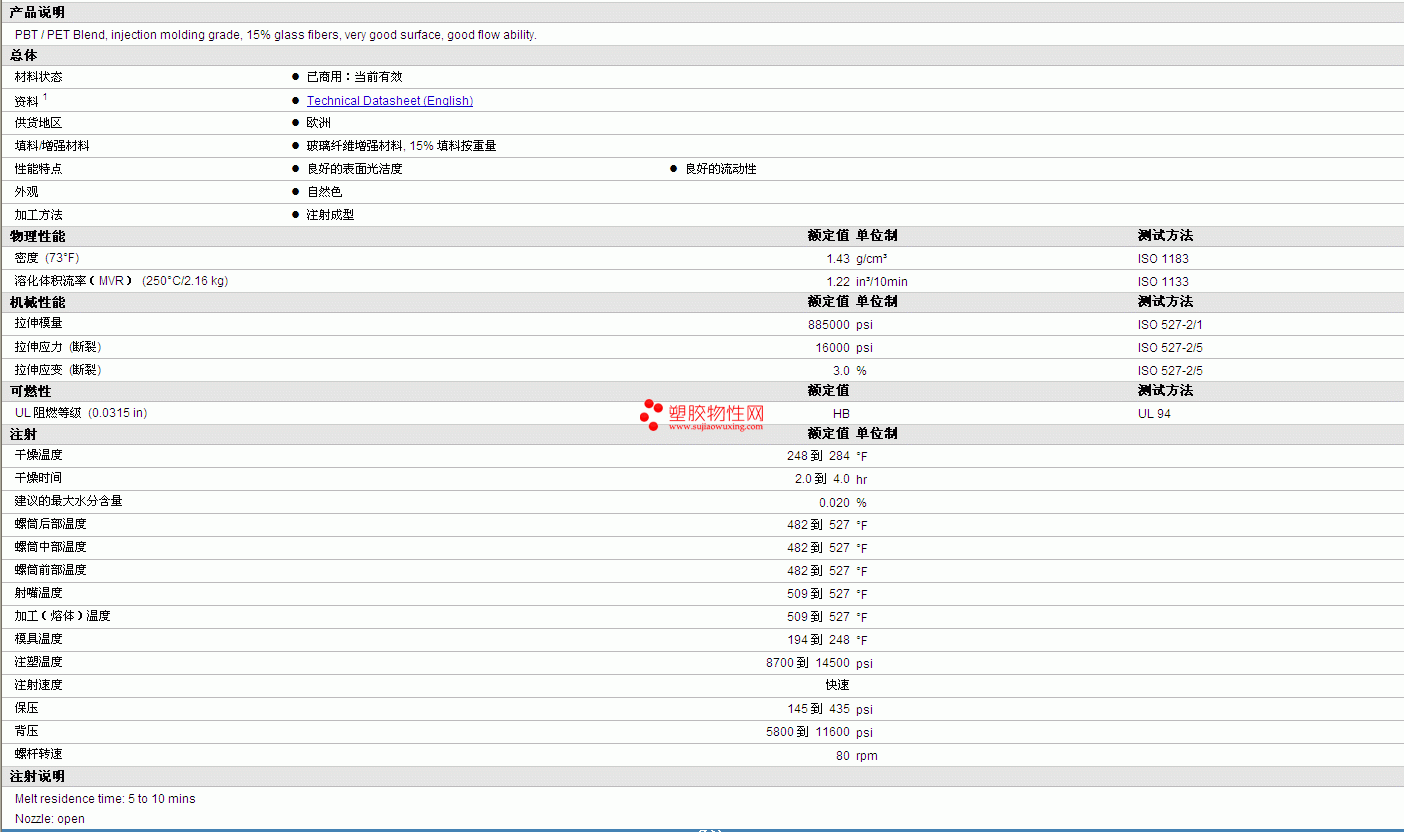This screenshot has width=1404, height=832.
Task: Select the drying temperature '248 到 284'
Action: [x=818, y=456]
